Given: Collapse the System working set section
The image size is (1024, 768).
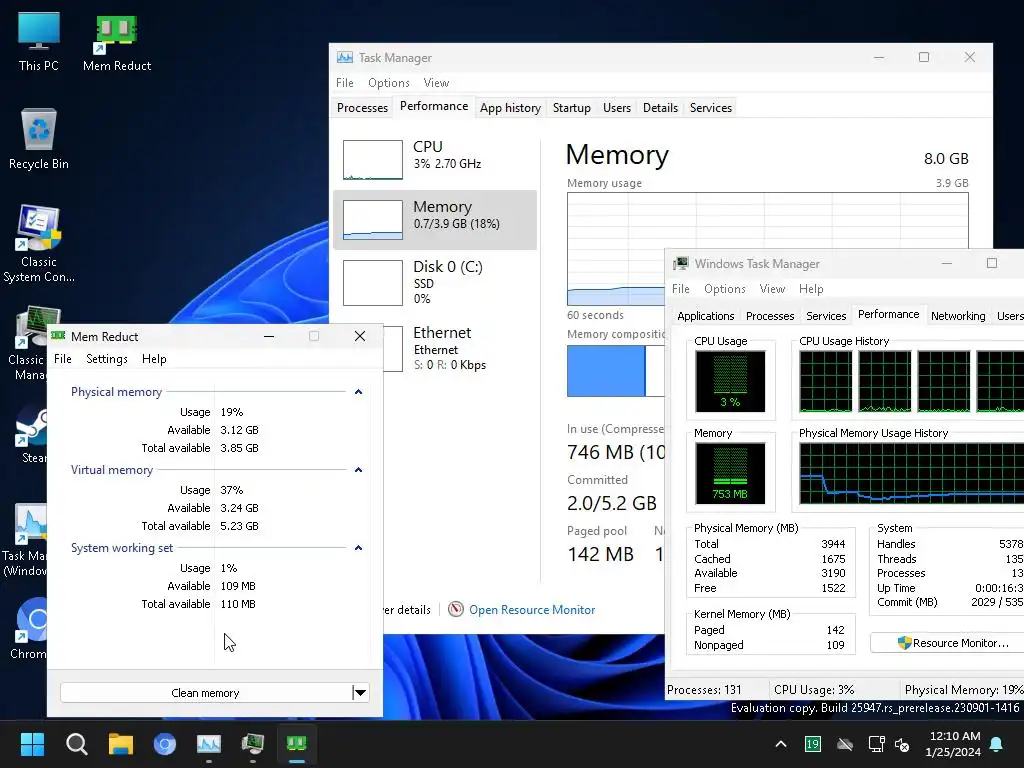Looking at the screenshot, I should [358, 547].
